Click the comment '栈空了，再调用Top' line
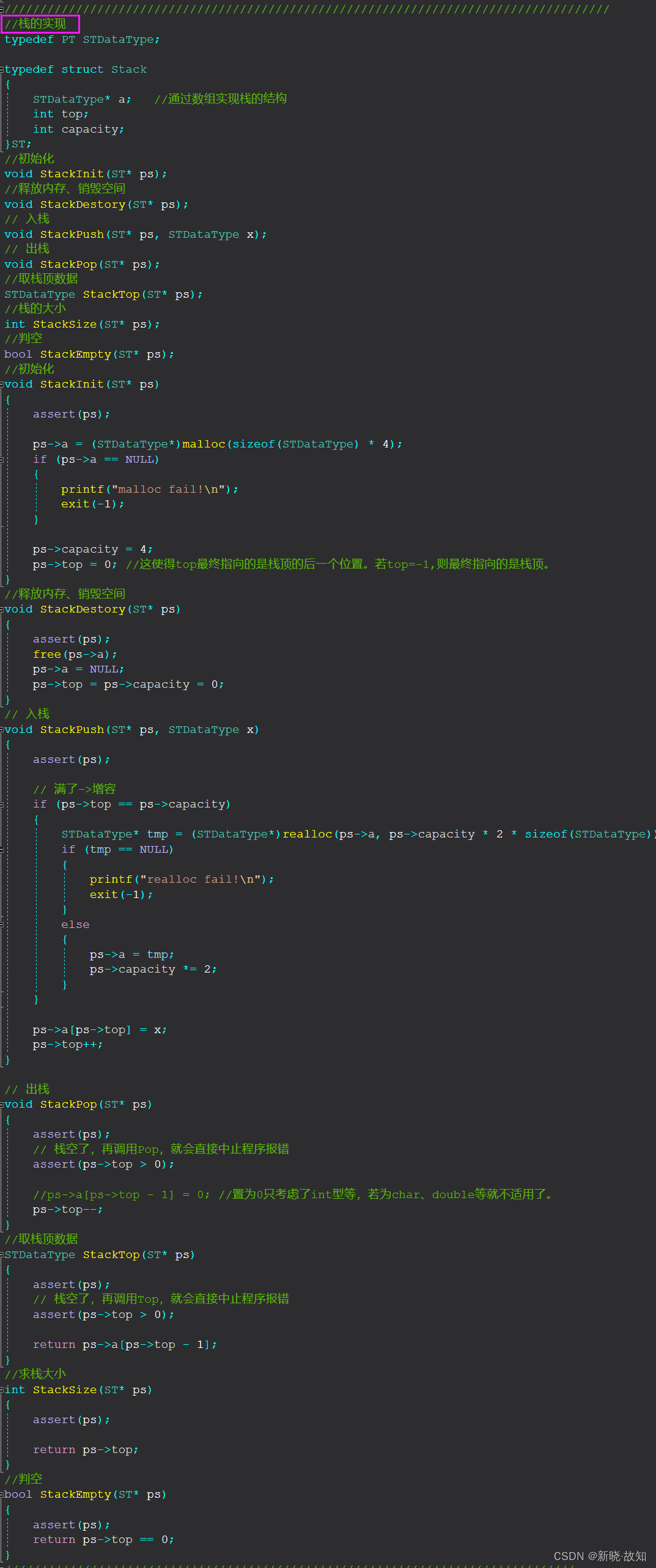This screenshot has width=656, height=1568. tap(161, 1299)
